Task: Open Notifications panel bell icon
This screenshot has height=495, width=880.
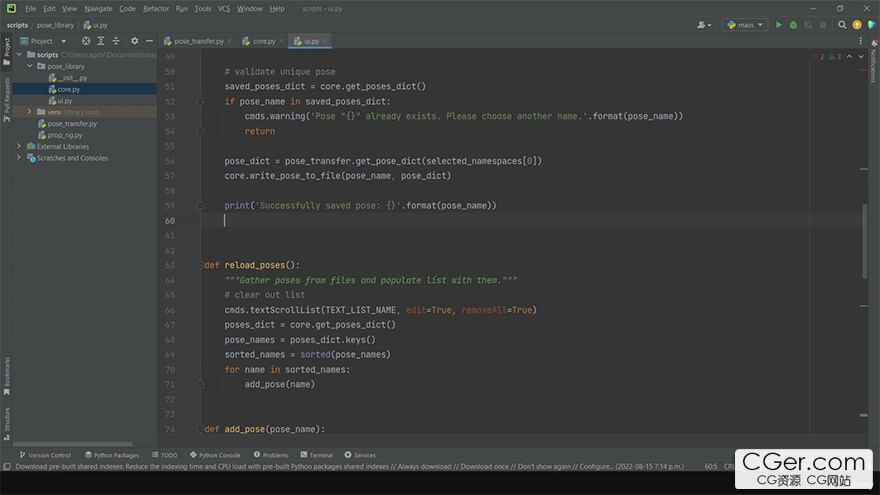Action: pos(874,44)
